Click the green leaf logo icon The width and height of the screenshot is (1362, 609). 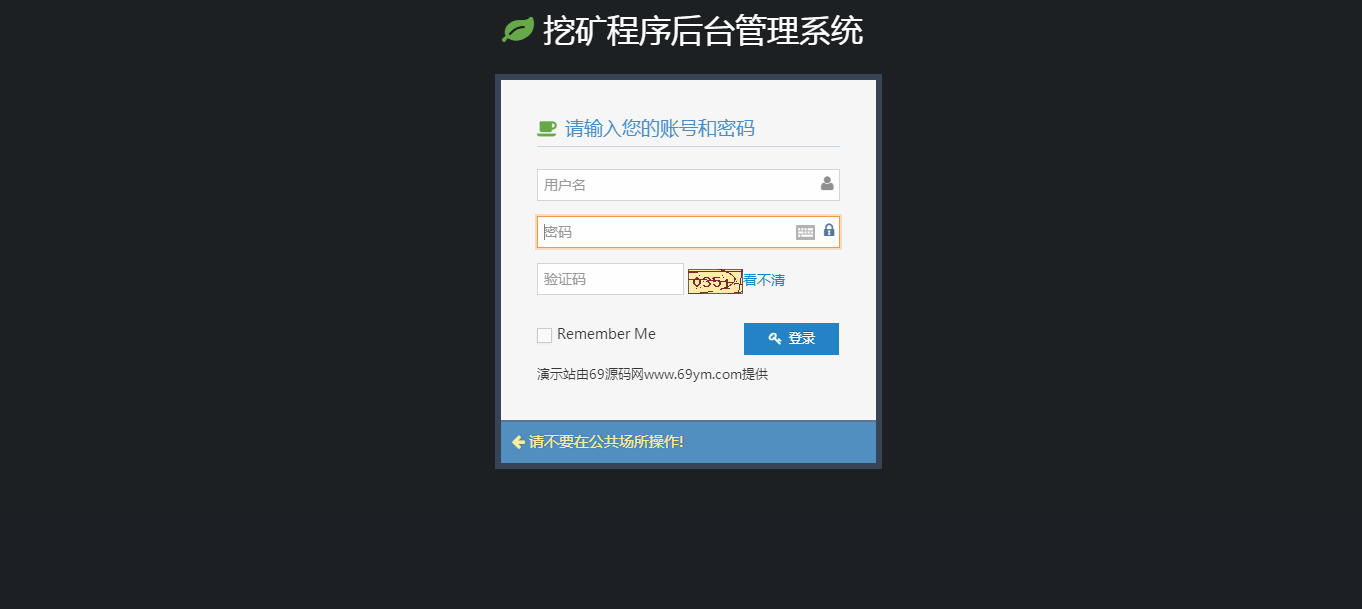coord(518,31)
